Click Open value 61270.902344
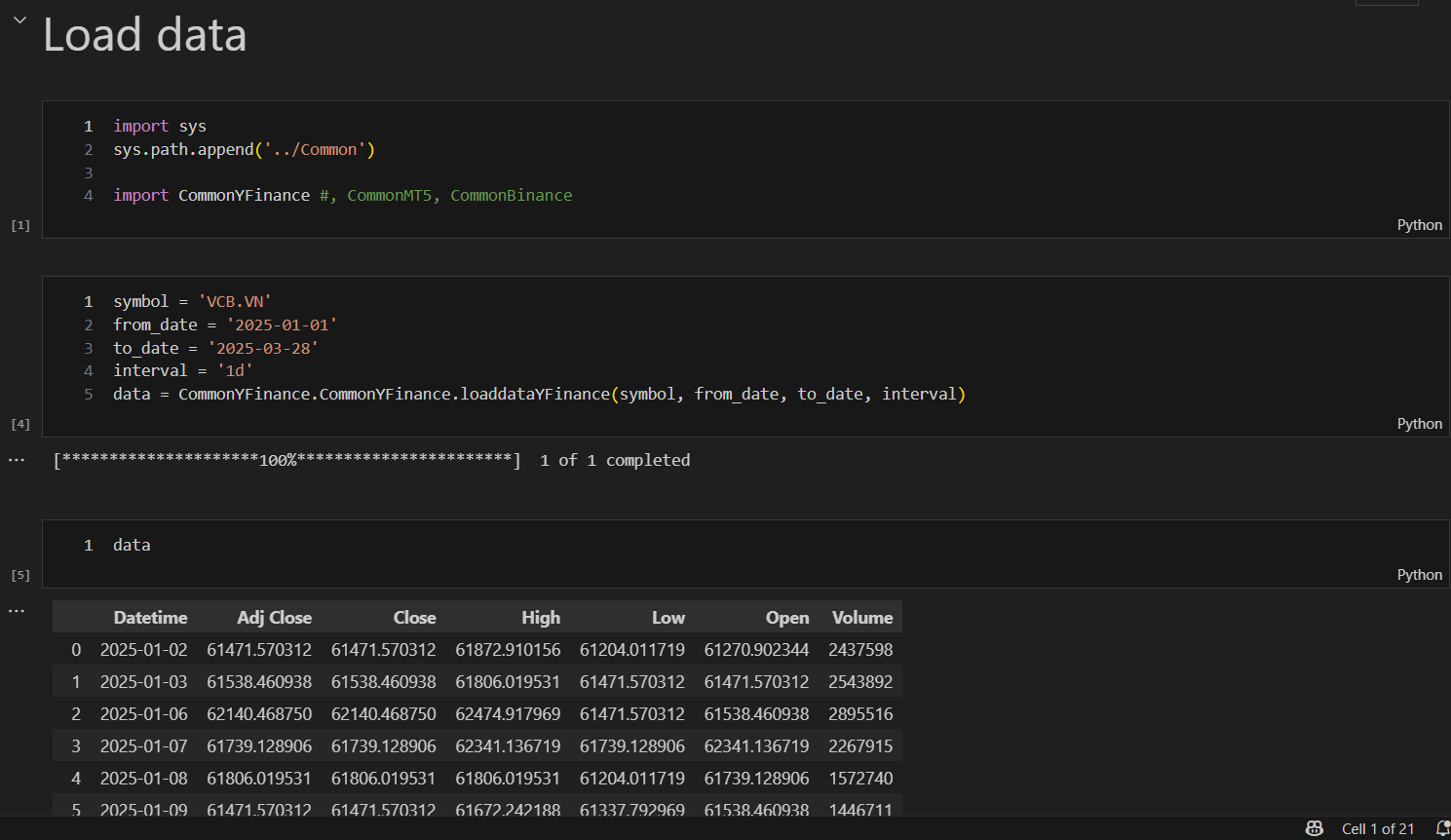 pos(756,650)
